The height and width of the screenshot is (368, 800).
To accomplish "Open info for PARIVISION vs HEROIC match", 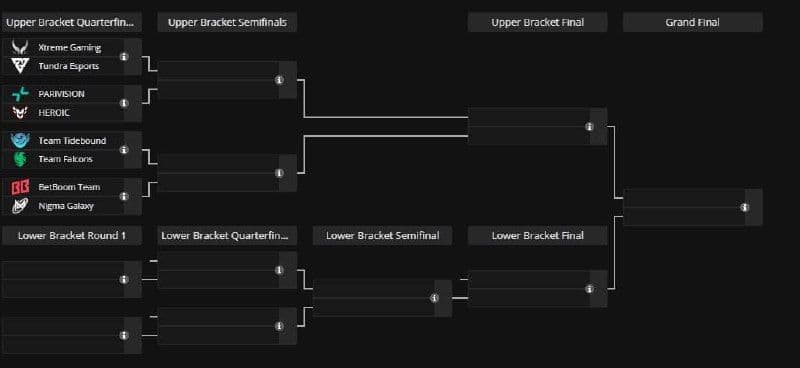I will [123, 103].
